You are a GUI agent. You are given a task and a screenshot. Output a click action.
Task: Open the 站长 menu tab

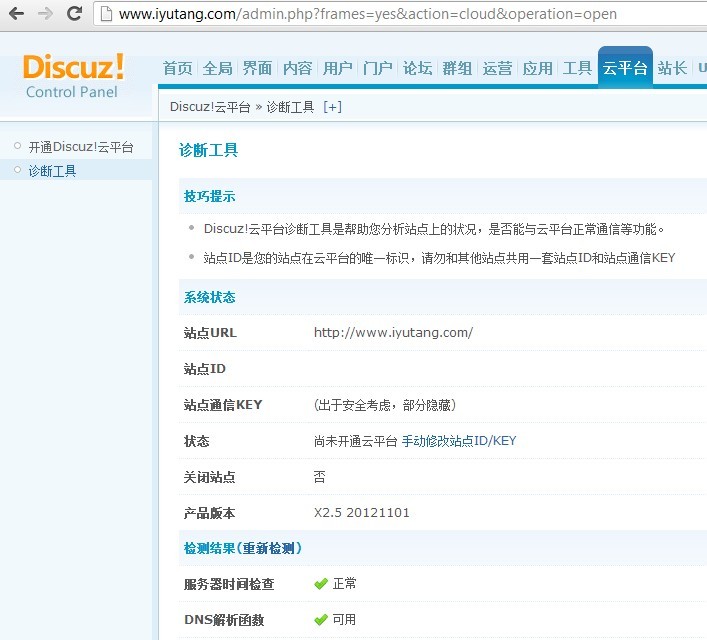click(x=672, y=69)
